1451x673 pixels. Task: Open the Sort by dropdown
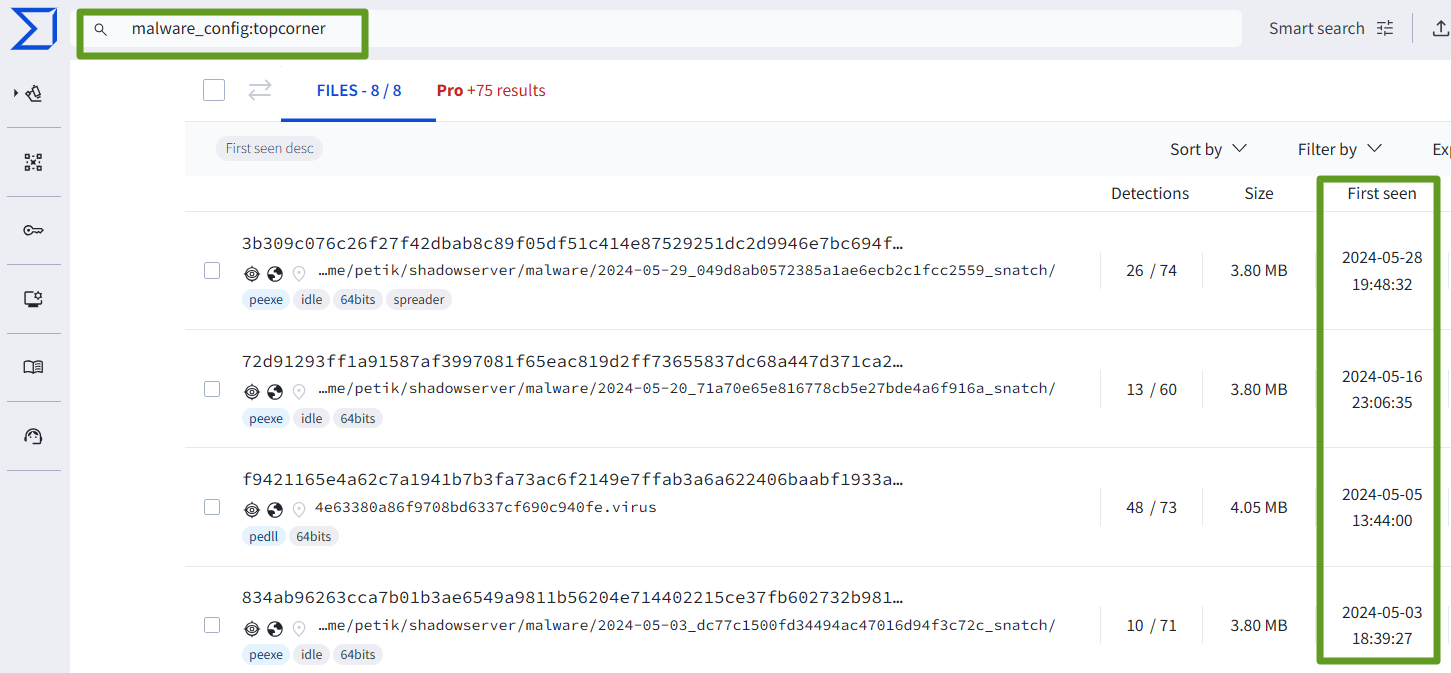(x=1208, y=149)
